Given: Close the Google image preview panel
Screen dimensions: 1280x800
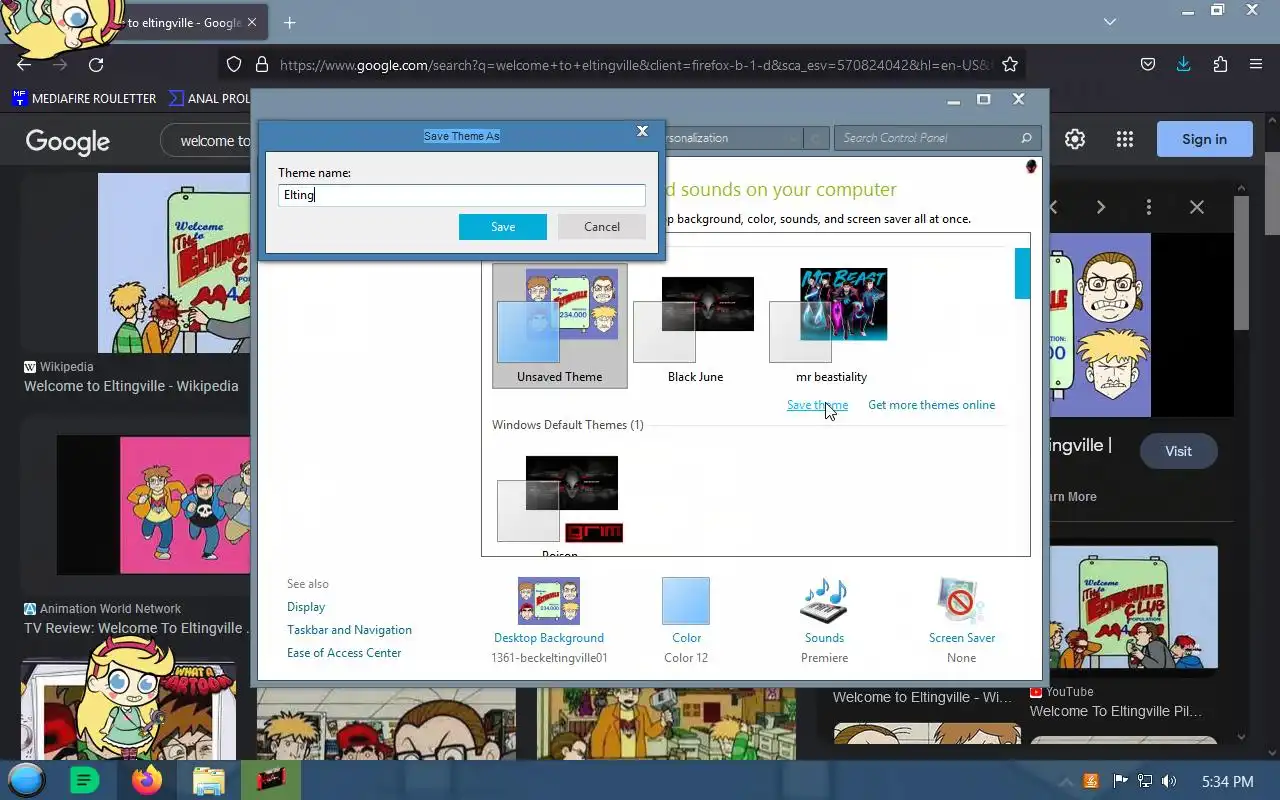Looking at the screenshot, I should tap(1197, 207).
